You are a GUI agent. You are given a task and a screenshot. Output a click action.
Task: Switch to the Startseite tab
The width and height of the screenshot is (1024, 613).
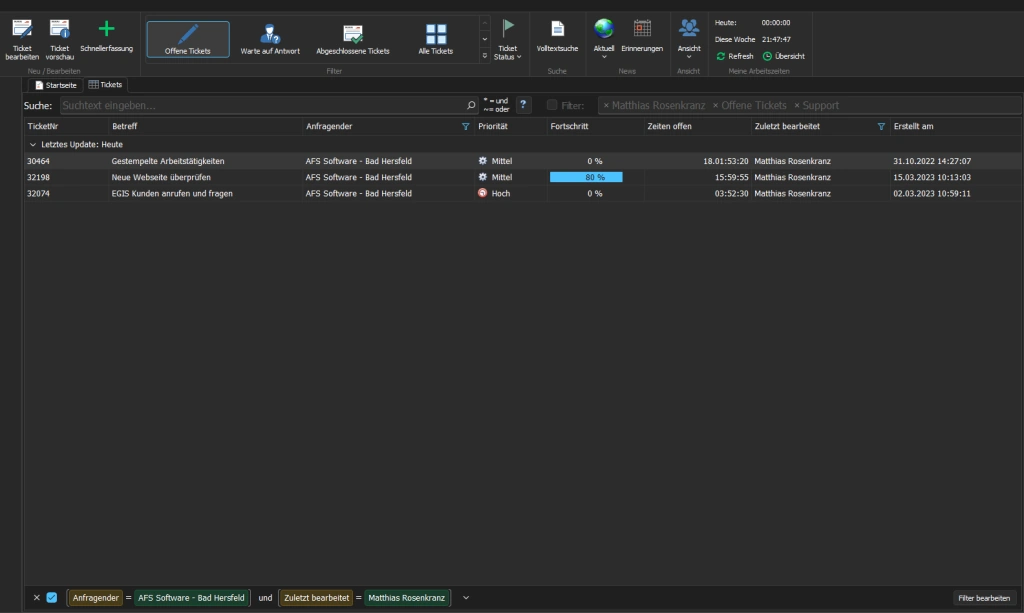[56, 85]
